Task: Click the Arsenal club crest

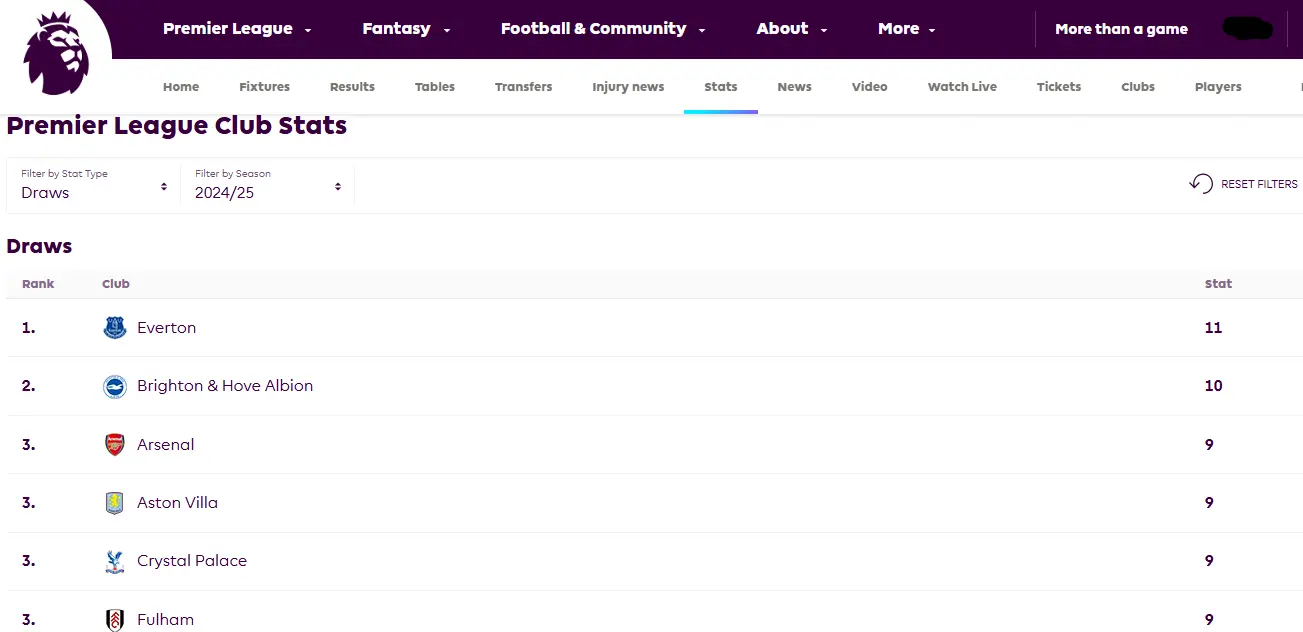Action: [x=115, y=445]
